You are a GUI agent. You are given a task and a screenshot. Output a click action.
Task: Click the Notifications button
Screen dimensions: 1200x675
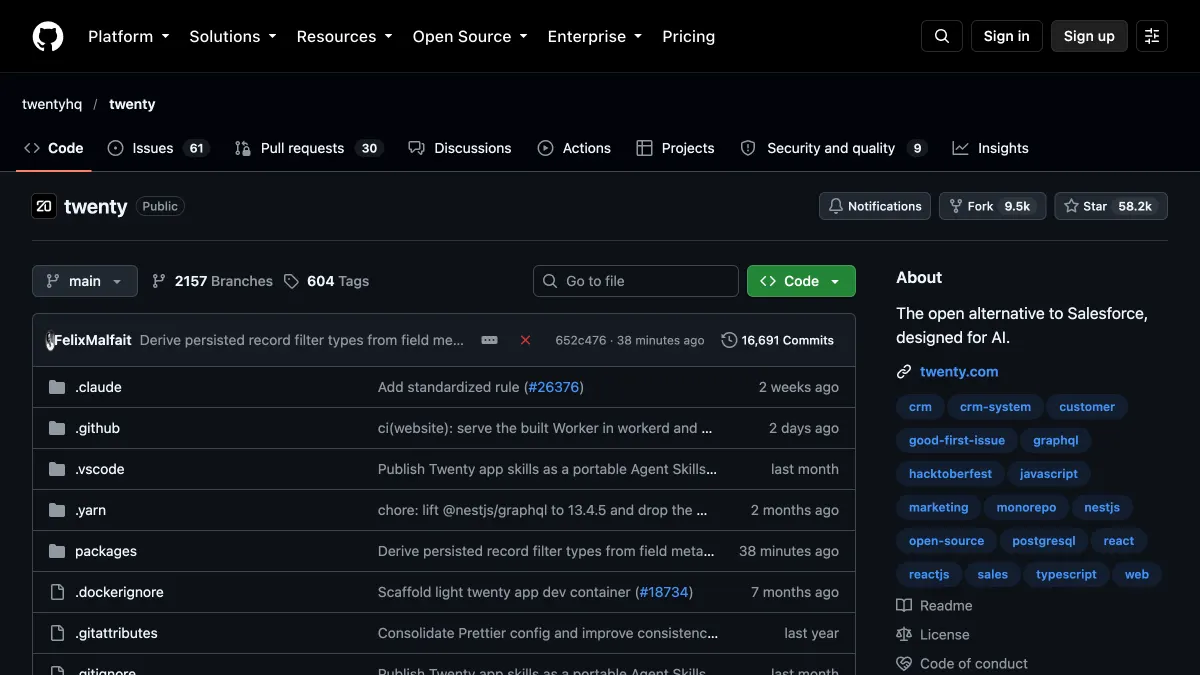pos(875,206)
